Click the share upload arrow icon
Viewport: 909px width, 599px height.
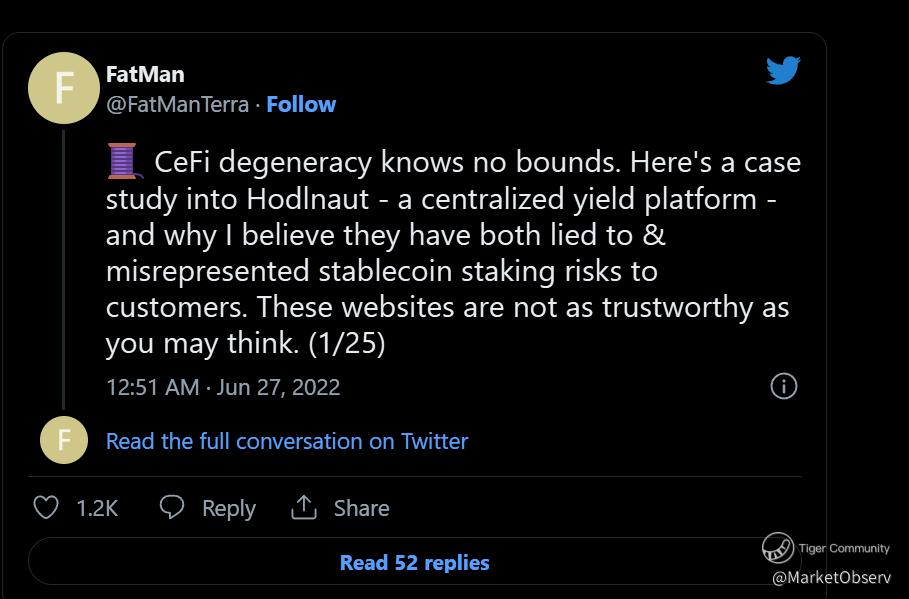303,508
